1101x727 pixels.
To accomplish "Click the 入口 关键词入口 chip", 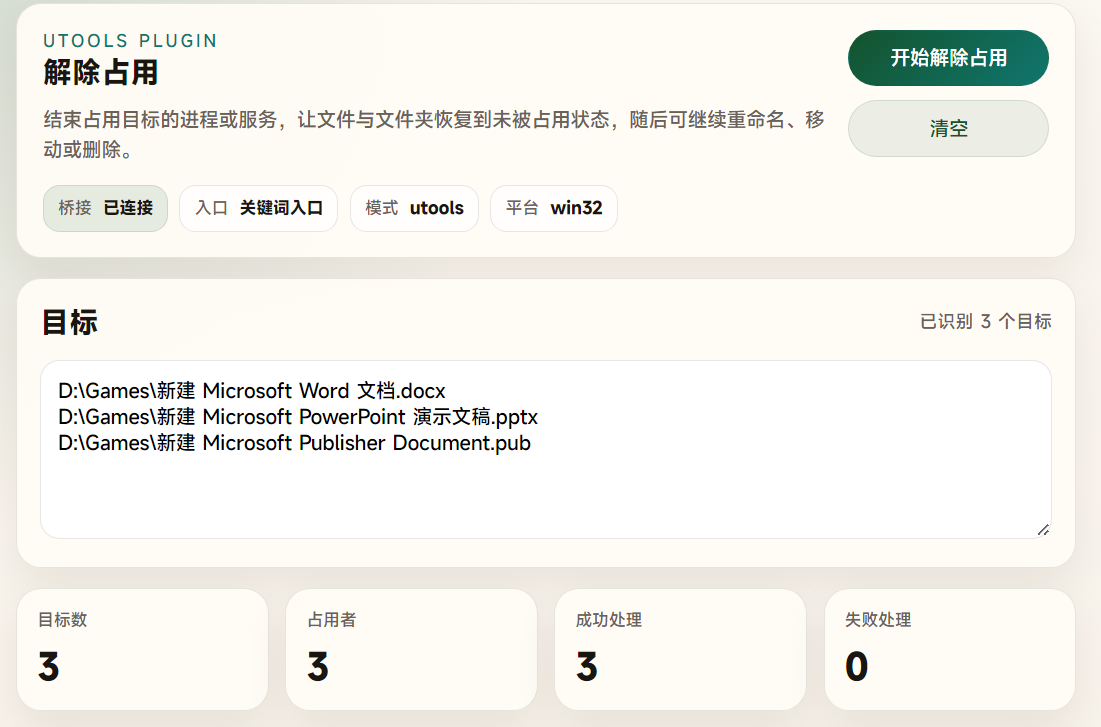I will [258, 208].
